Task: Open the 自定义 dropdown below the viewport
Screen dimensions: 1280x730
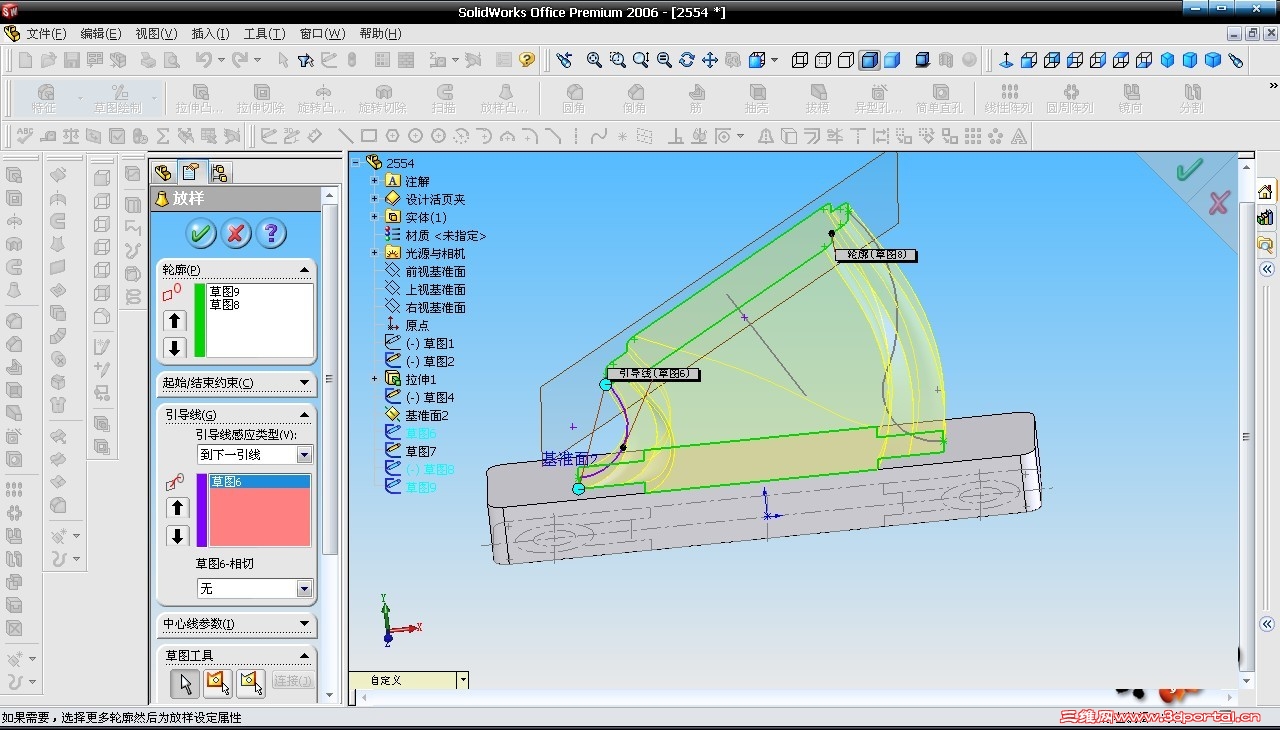Action: coord(462,680)
